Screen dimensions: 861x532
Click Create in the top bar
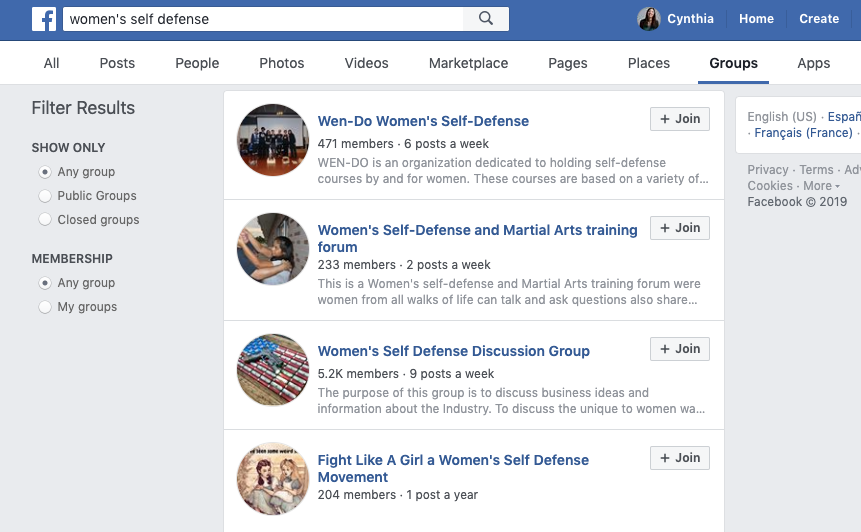(819, 19)
